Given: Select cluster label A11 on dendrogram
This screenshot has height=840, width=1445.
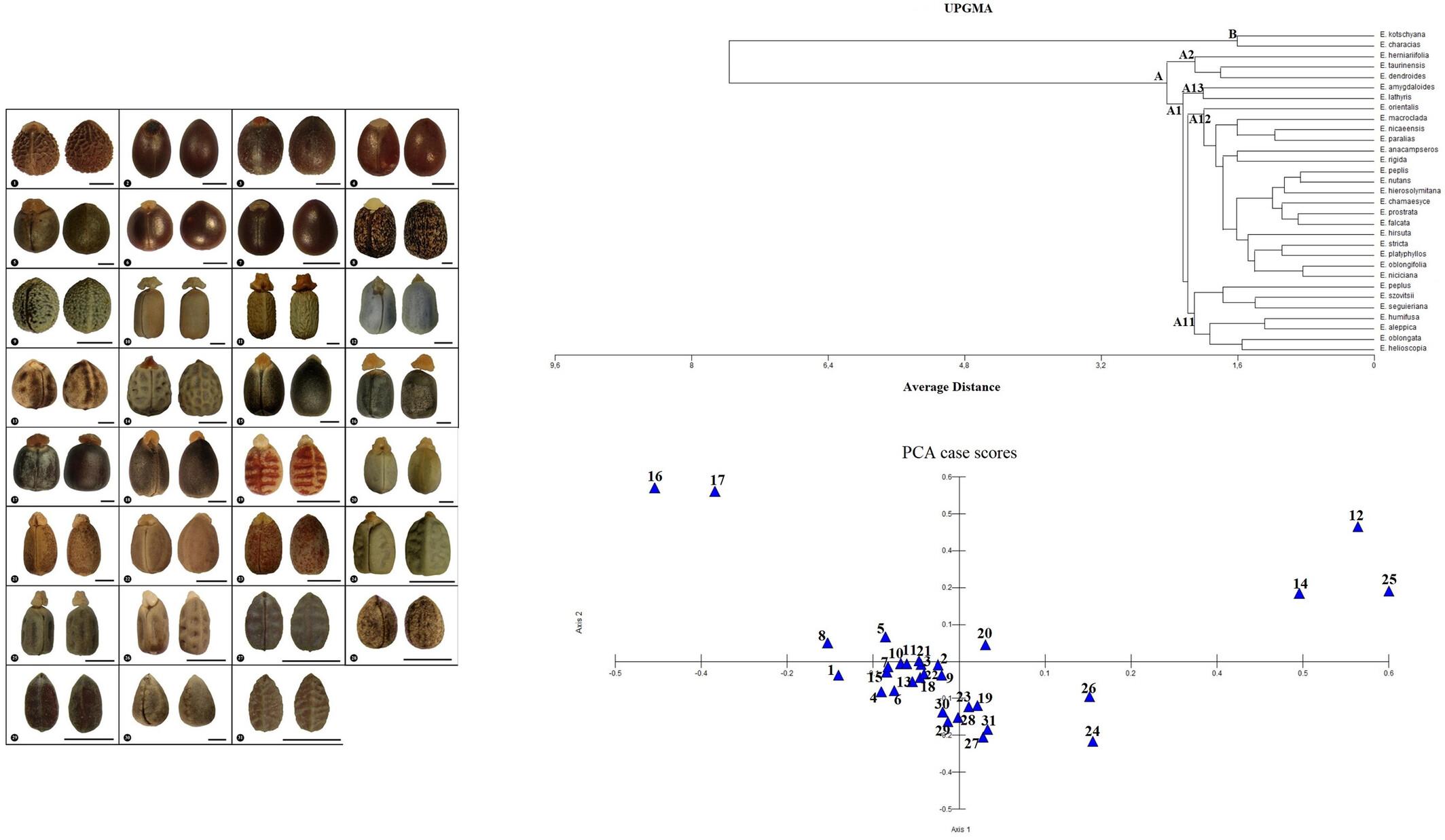Looking at the screenshot, I should (1184, 323).
